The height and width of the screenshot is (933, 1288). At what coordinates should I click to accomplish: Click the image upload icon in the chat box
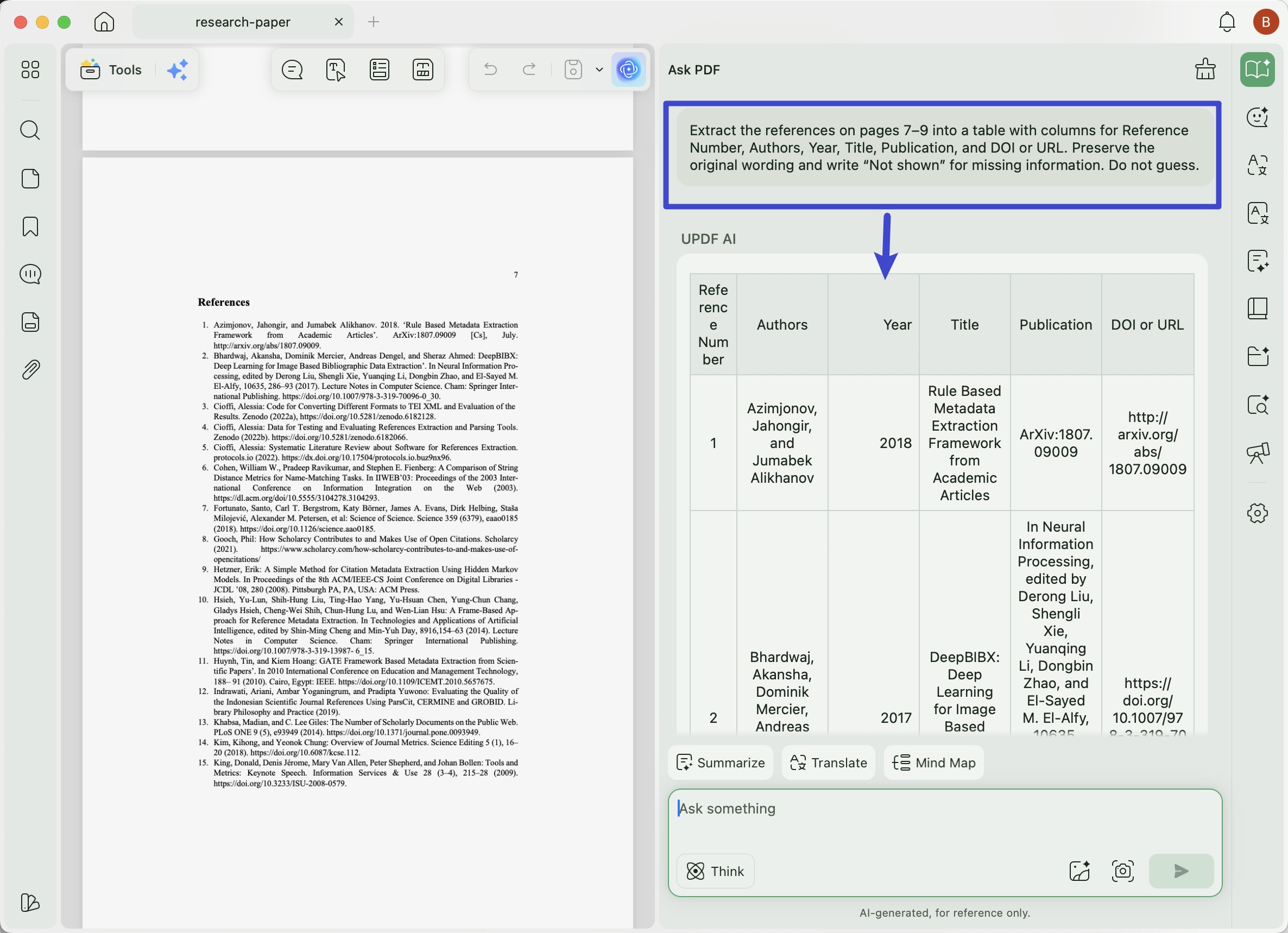click(x=1079, y=871)
